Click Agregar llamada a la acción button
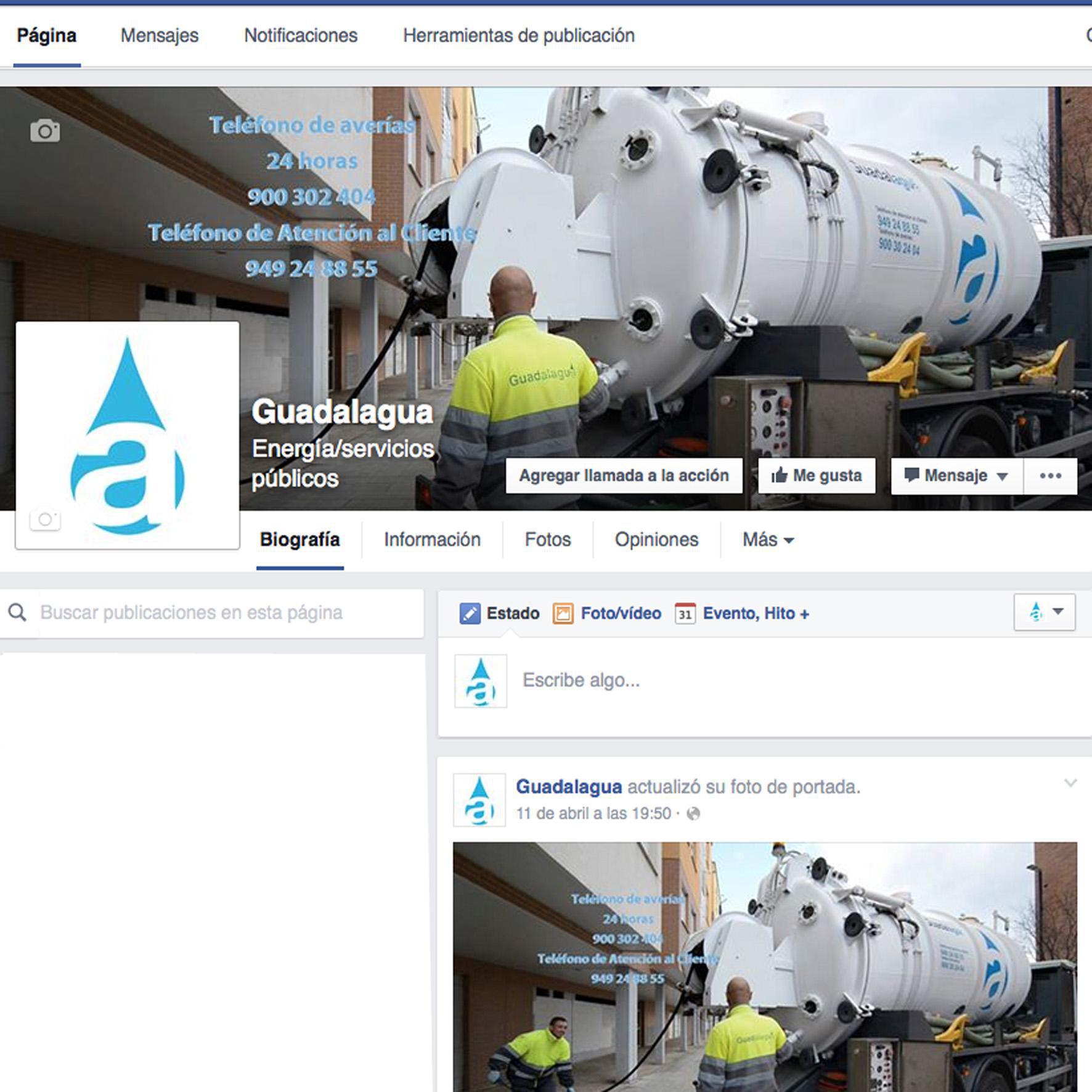The height and width of the screenshot is (1092, 1092). pos(624,476)
